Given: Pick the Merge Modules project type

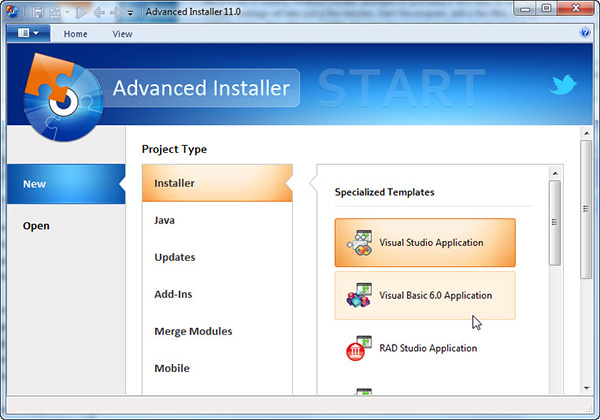Looking at the screenshot, I should (193, 331).
